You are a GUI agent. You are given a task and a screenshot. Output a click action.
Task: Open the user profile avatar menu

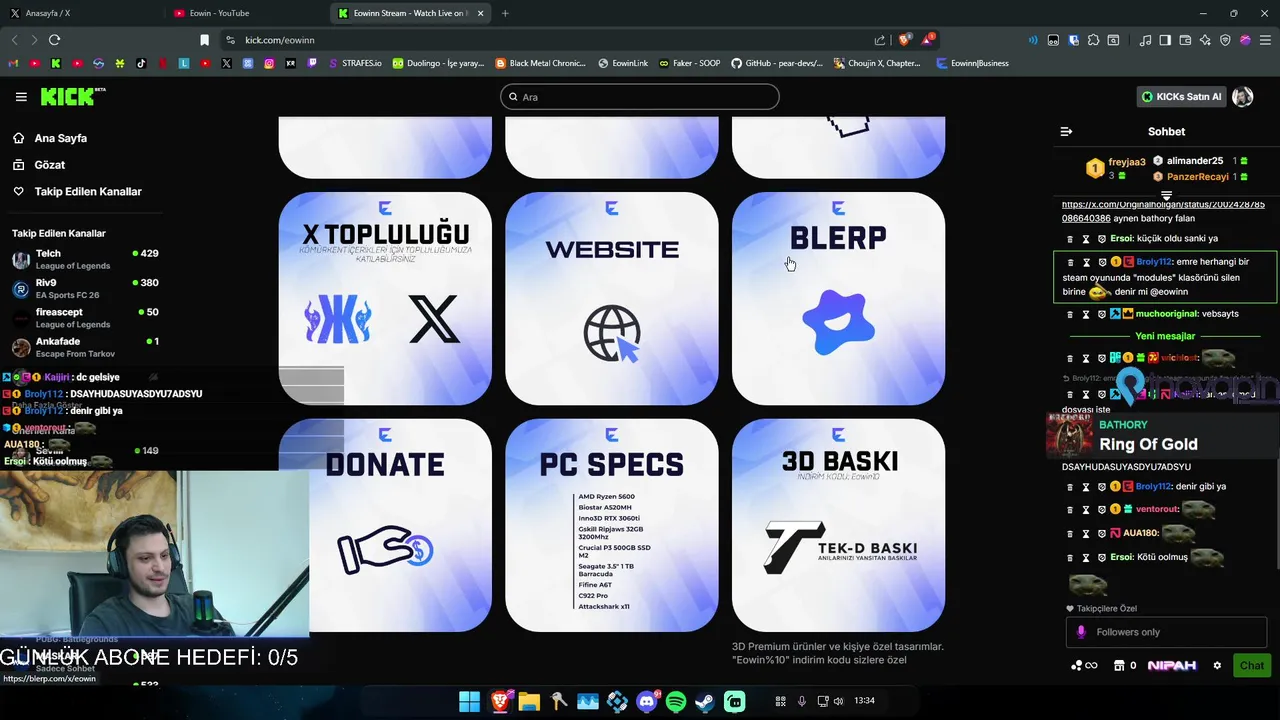pos(1243,97)
